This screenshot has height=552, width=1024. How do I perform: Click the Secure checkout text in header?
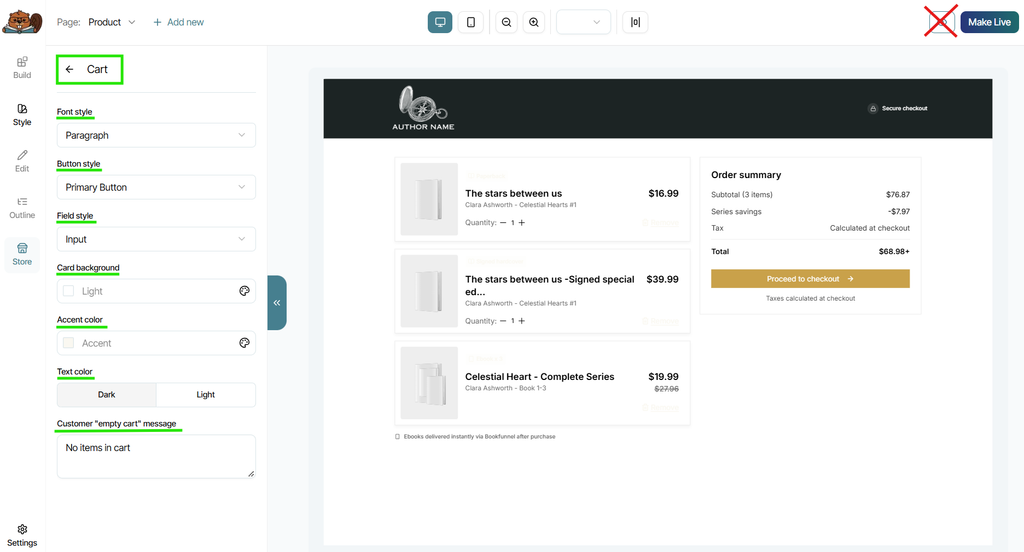[x=904, y=108]
